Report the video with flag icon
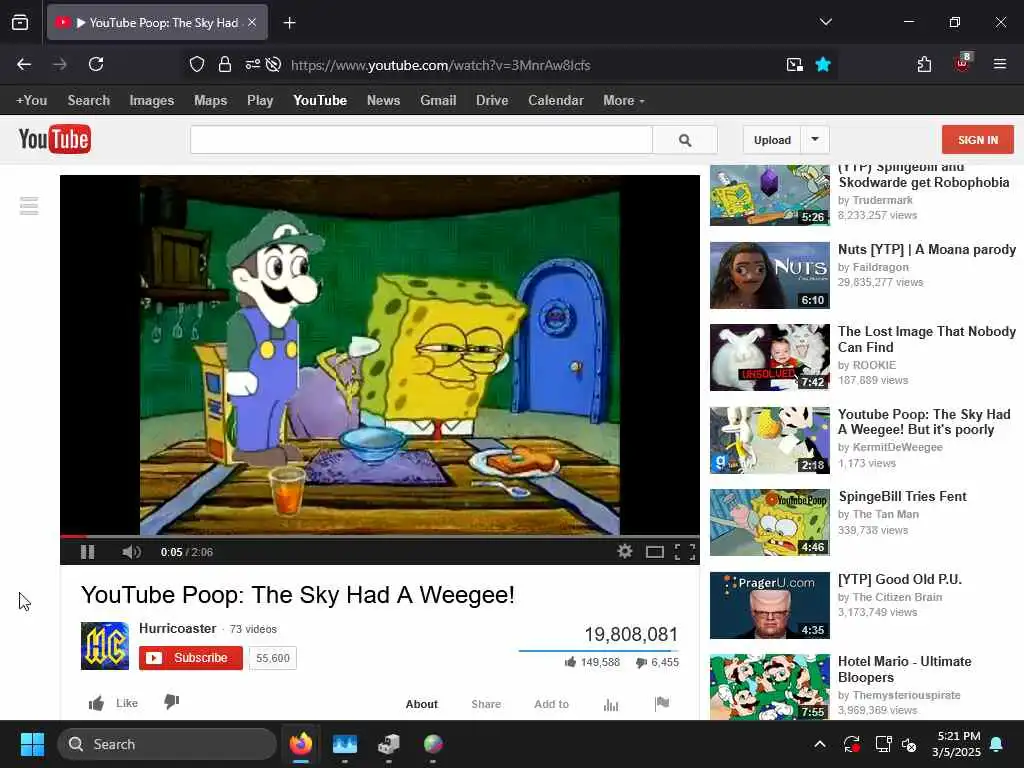Image resolution: width=1024 pixels, height=768 pixels. coord(662,703)
